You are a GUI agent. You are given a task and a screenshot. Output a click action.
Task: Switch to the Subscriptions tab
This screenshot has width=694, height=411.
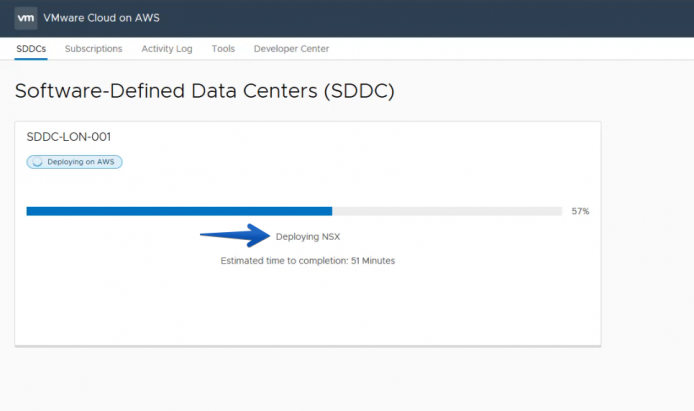[x=93, y=49]
